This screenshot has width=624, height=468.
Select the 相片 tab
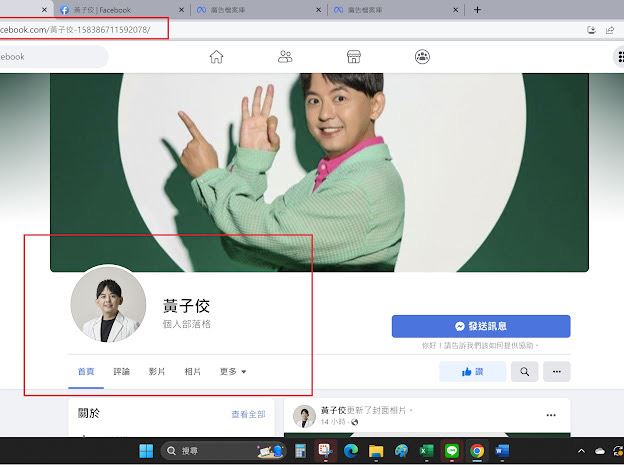point(193,372)
